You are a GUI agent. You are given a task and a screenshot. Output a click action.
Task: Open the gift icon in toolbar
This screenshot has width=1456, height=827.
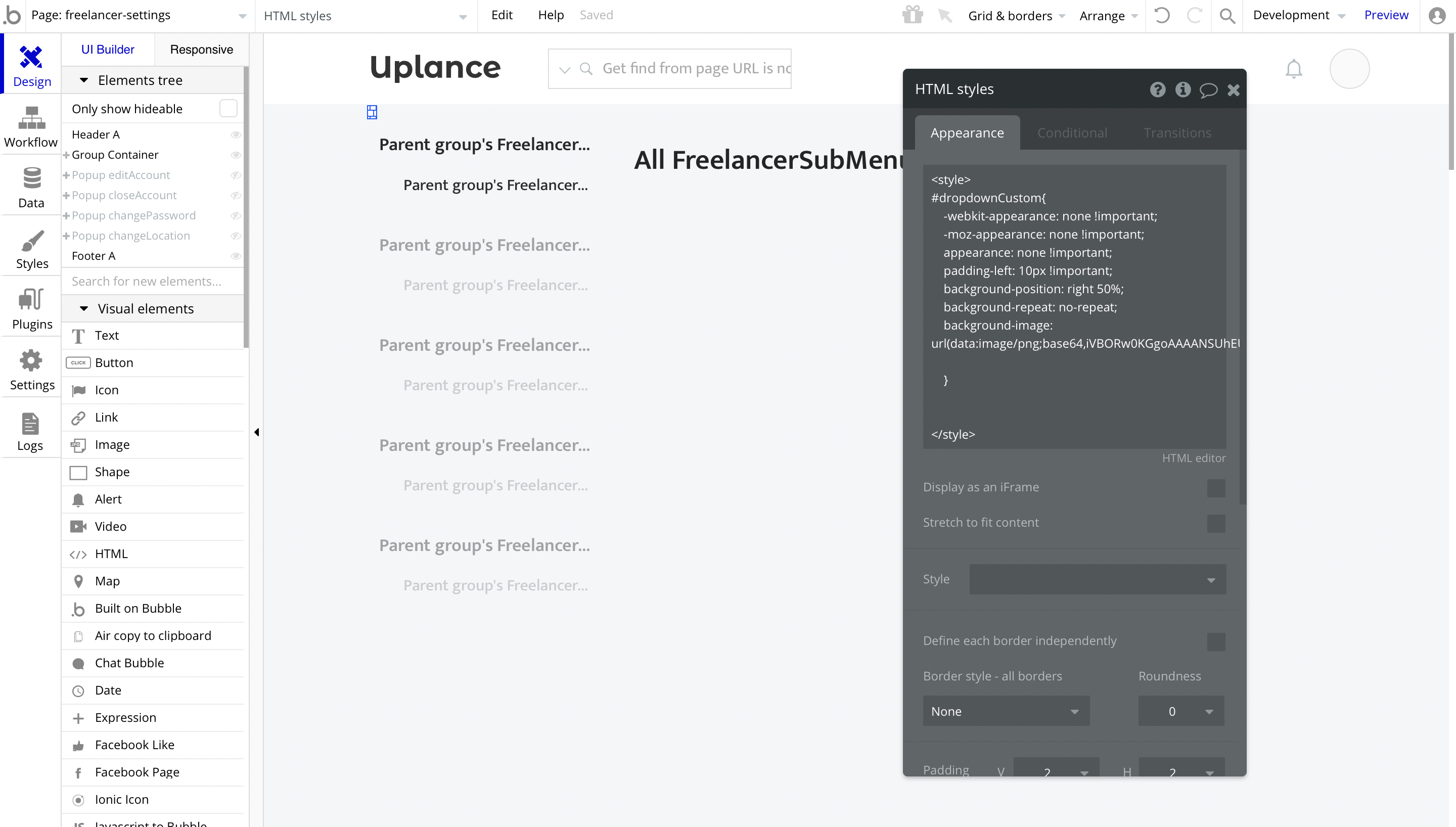[913, 15]
